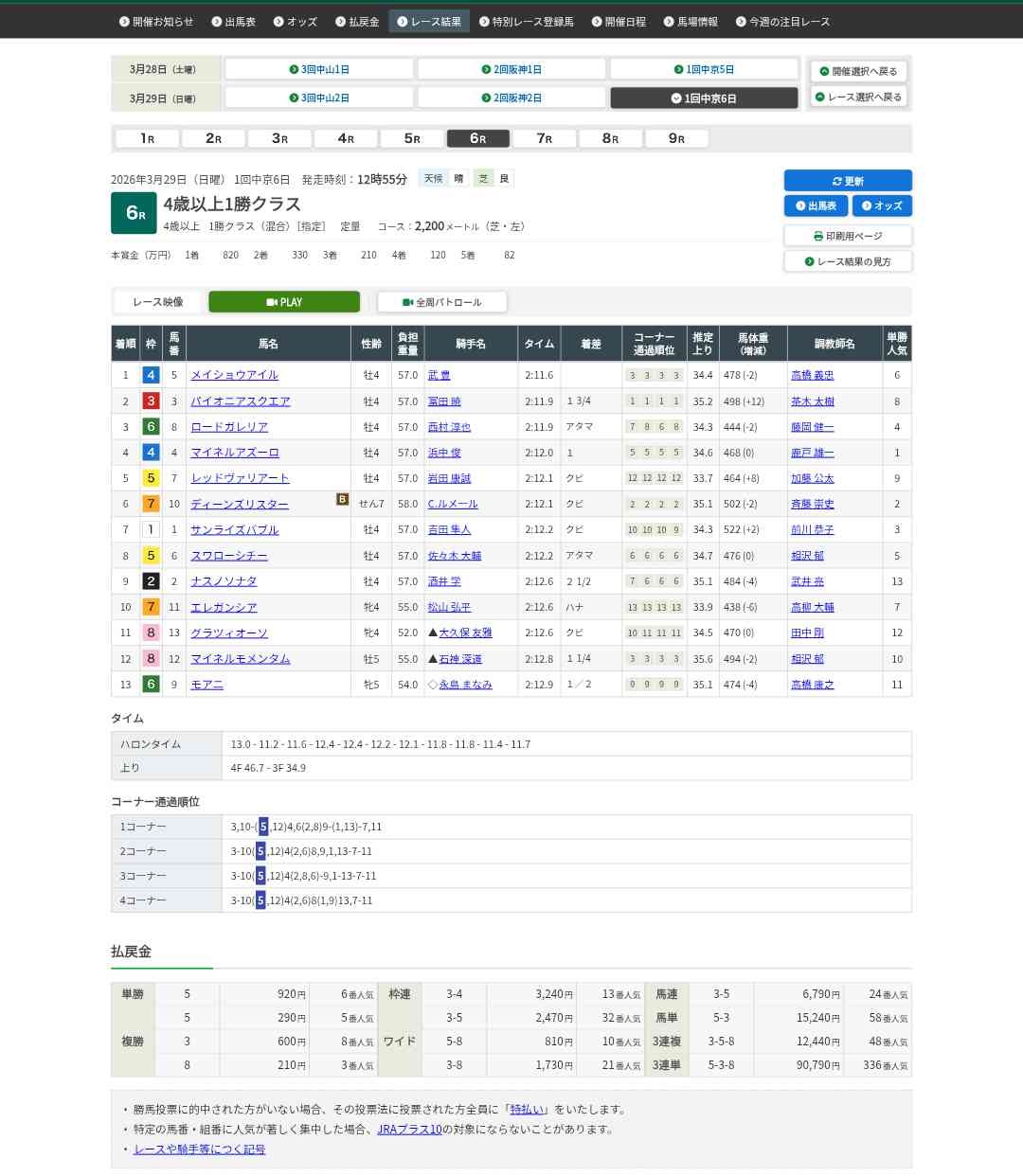Open レース結果の見方 guide
The width and height of the screenshot is (1023, 1176).
point(848,261)
